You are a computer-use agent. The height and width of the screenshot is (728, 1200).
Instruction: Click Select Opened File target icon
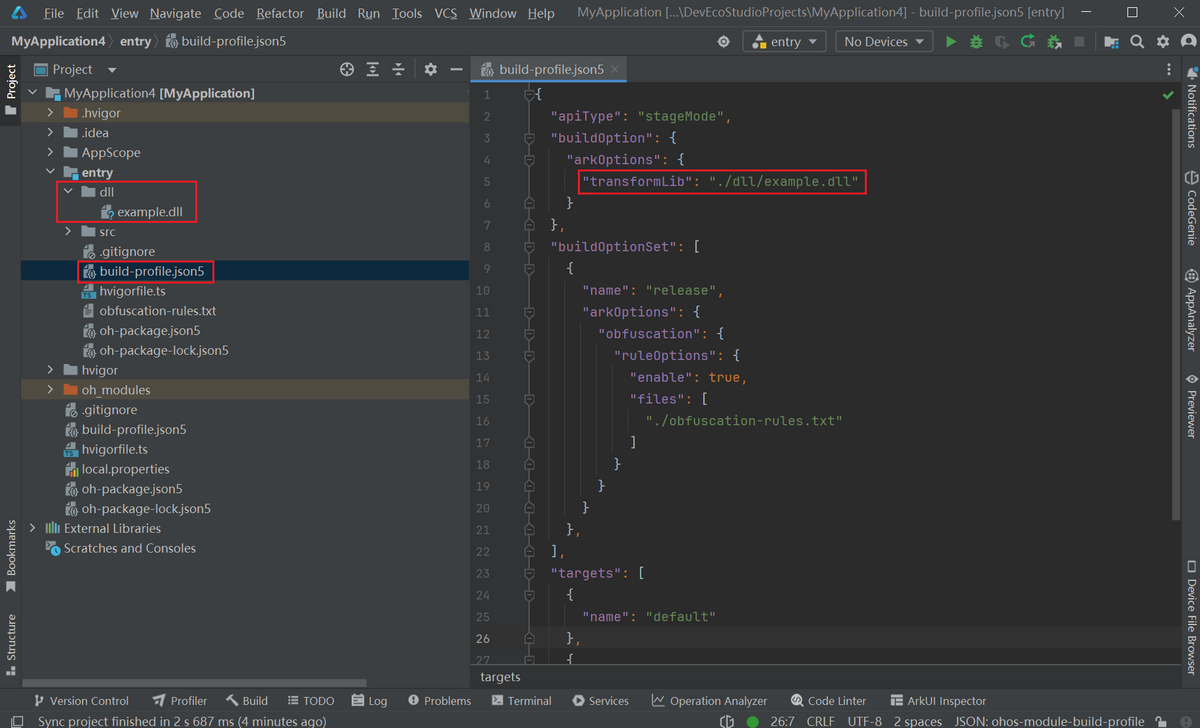point(347,69)
